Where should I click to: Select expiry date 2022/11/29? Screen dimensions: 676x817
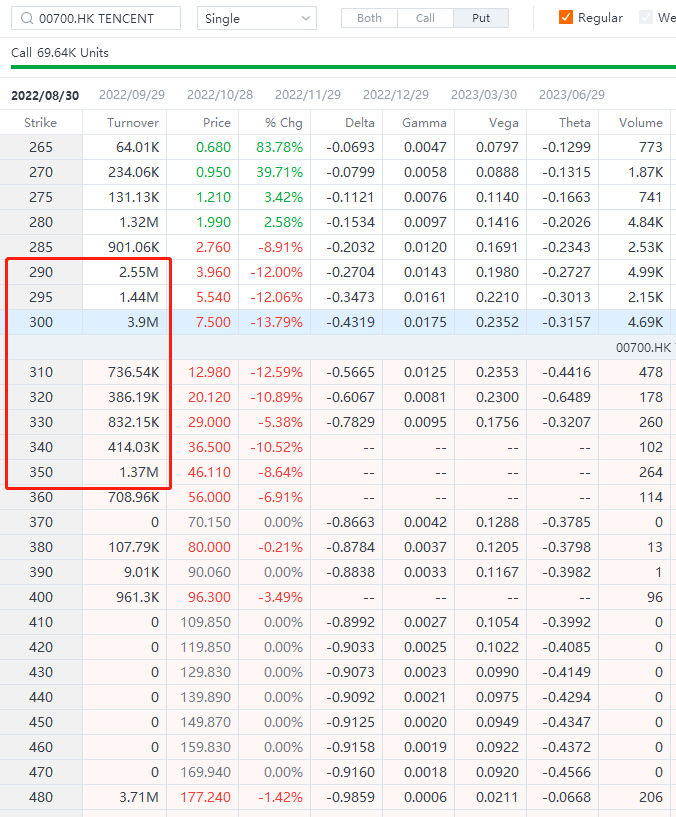tap(308, 95)
